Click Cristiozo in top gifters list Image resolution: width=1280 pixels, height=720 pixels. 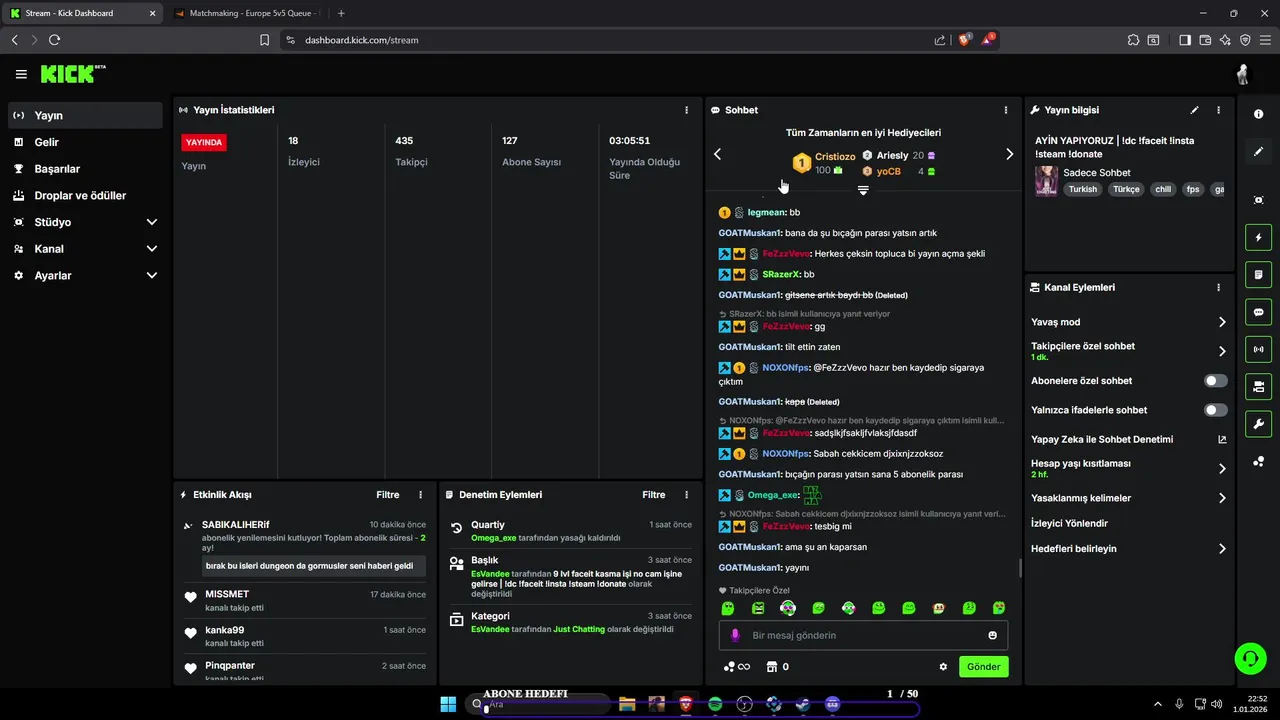tap(835, 156)
